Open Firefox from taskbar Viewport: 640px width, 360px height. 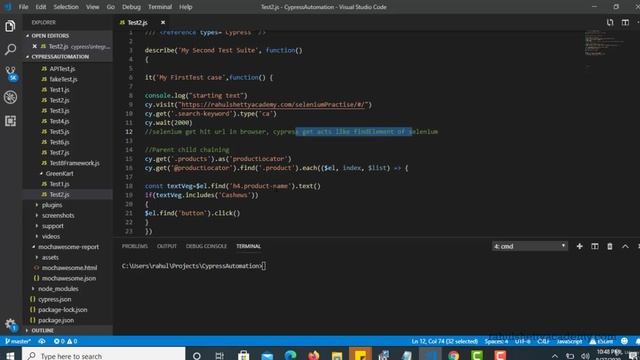click(313, 356)
